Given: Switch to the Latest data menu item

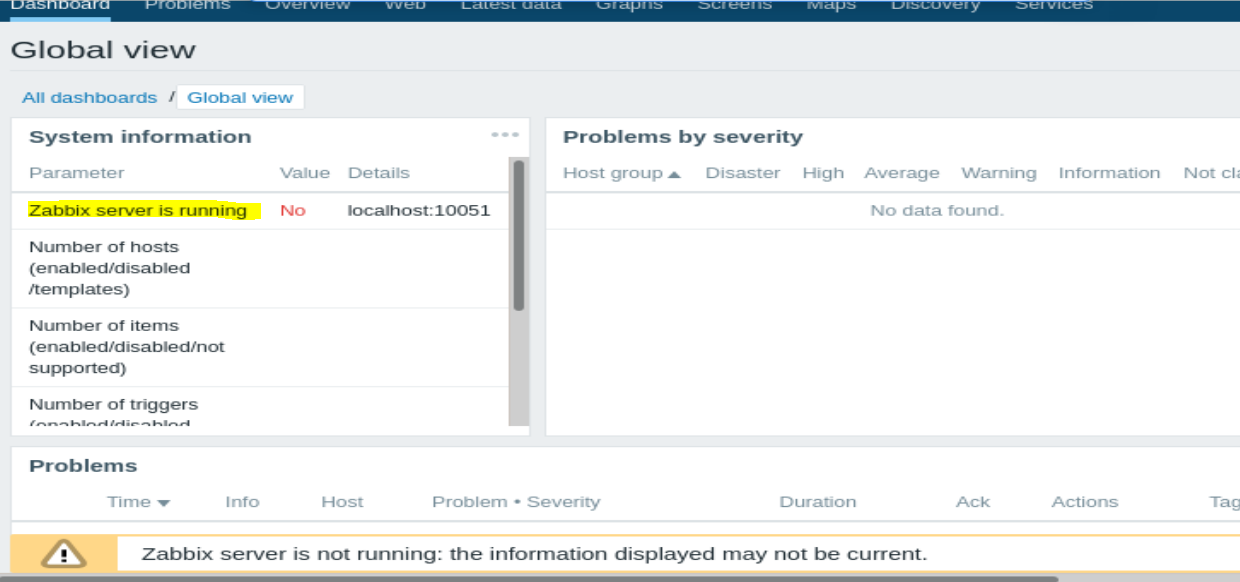Looking at the screenshot, I should point(511,6).
